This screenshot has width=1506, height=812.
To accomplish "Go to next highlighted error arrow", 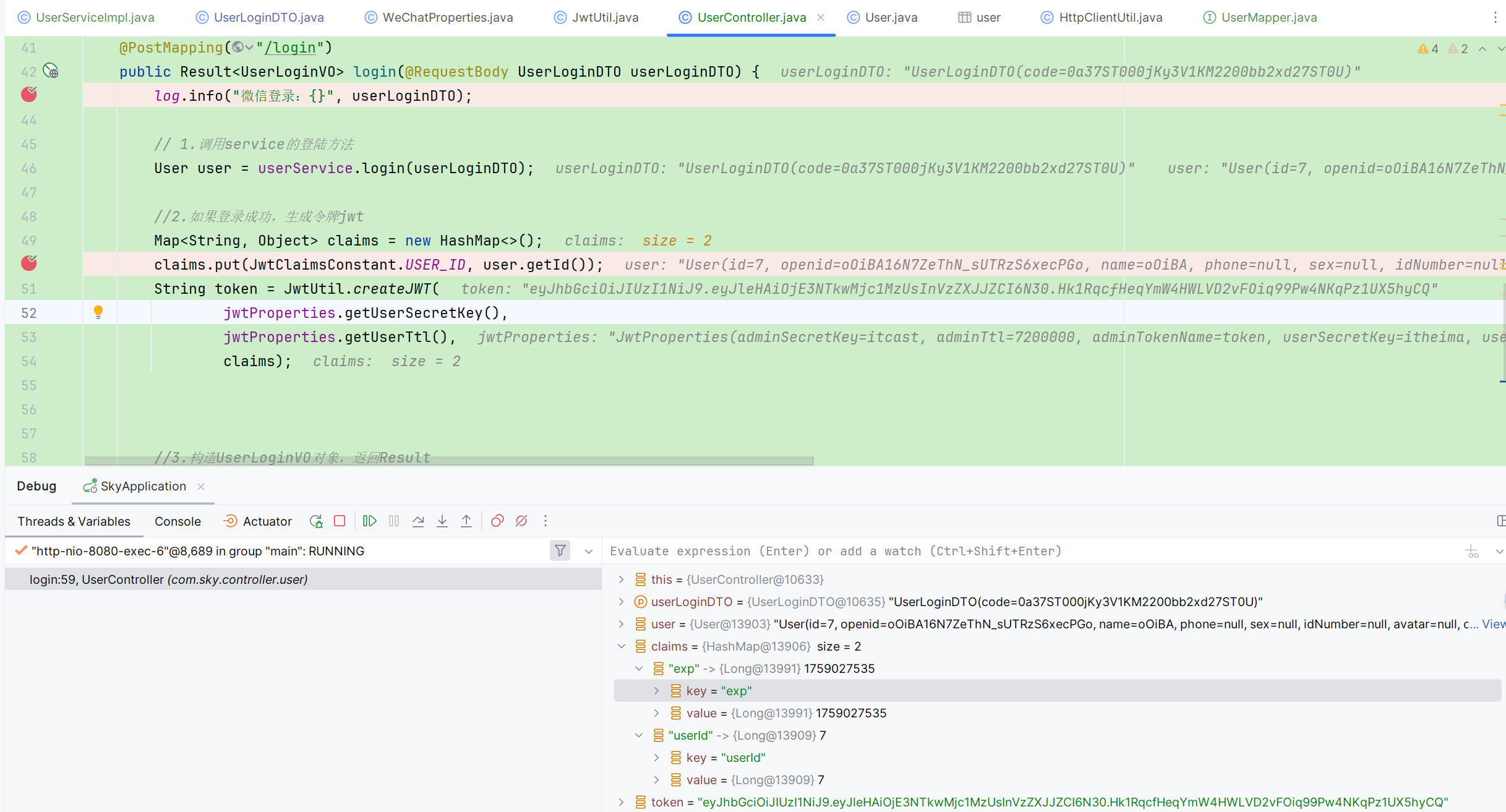I will coord(1501,49).
